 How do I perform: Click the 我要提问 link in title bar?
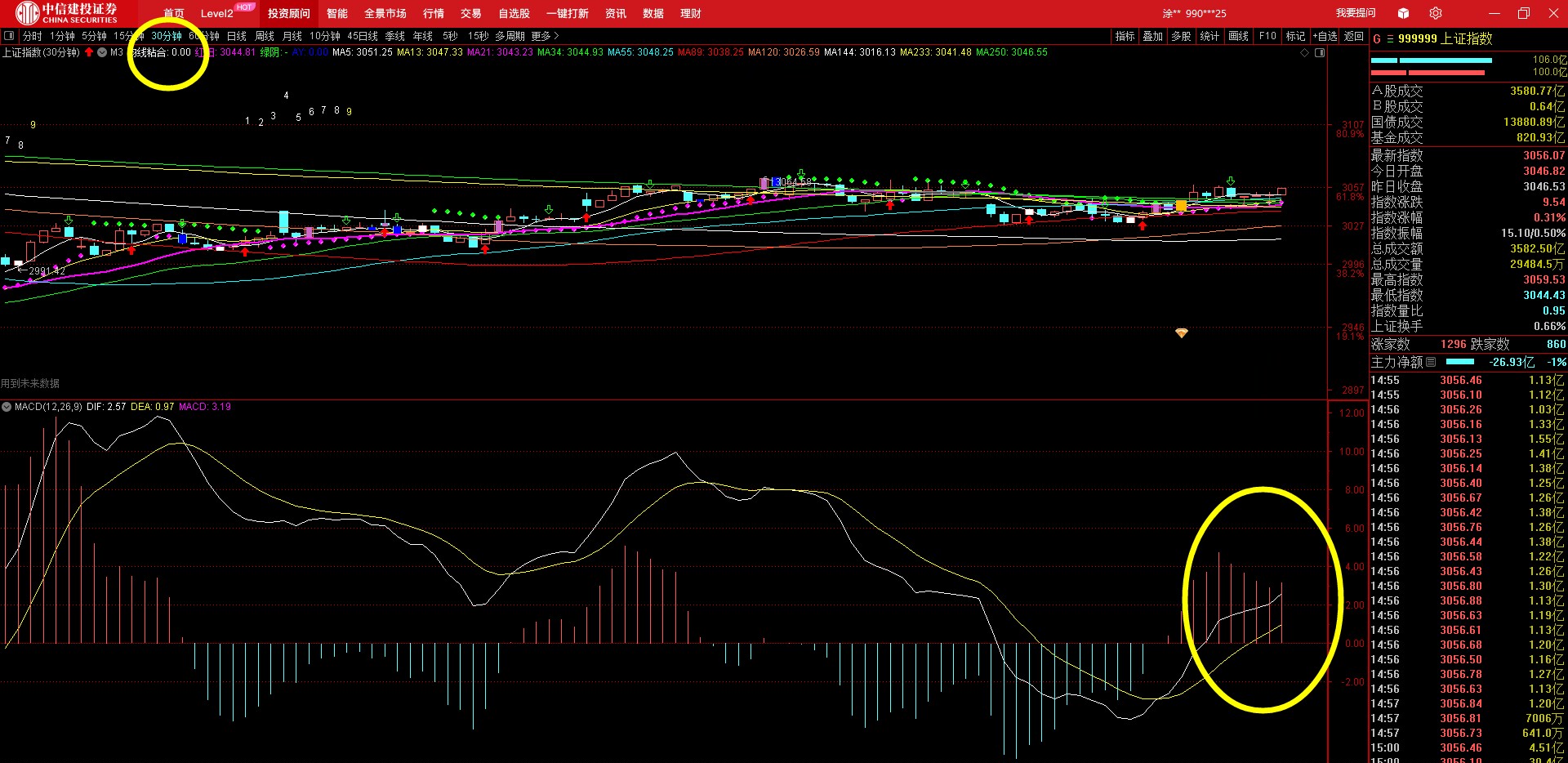click(x=1356, y=13)
